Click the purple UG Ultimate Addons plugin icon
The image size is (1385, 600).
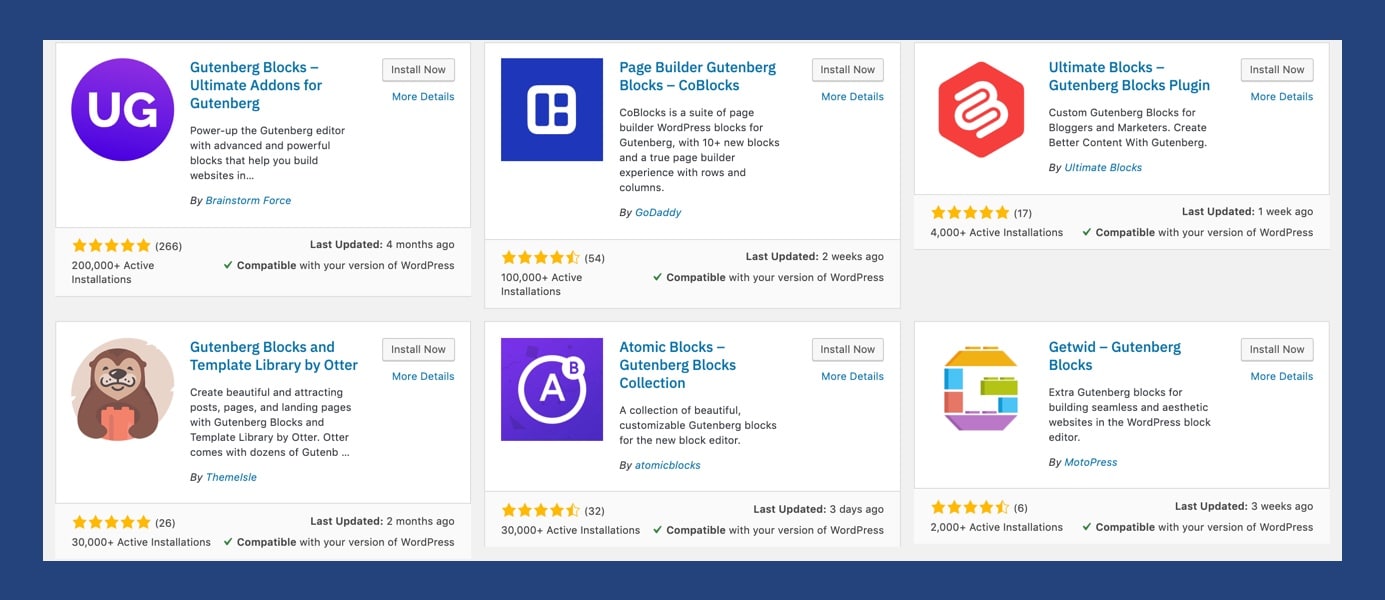[123, 109]
